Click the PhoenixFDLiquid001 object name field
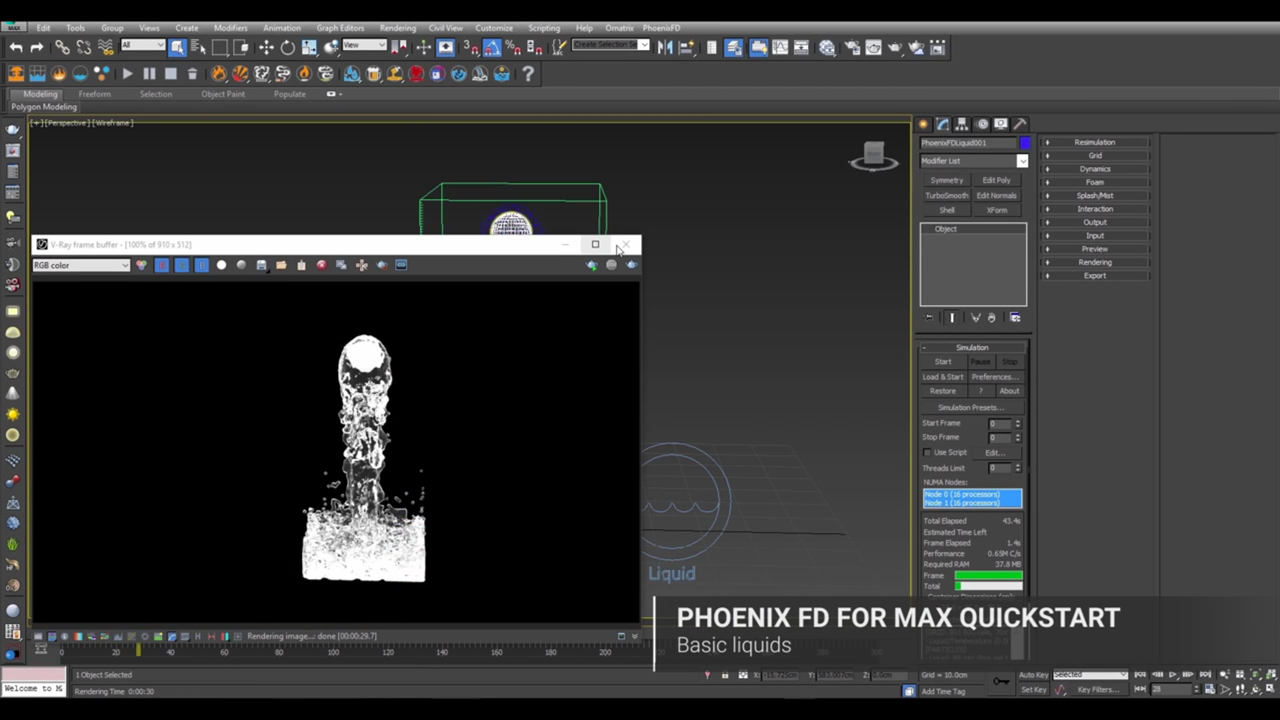1280x720 pixels. (968, 143)
